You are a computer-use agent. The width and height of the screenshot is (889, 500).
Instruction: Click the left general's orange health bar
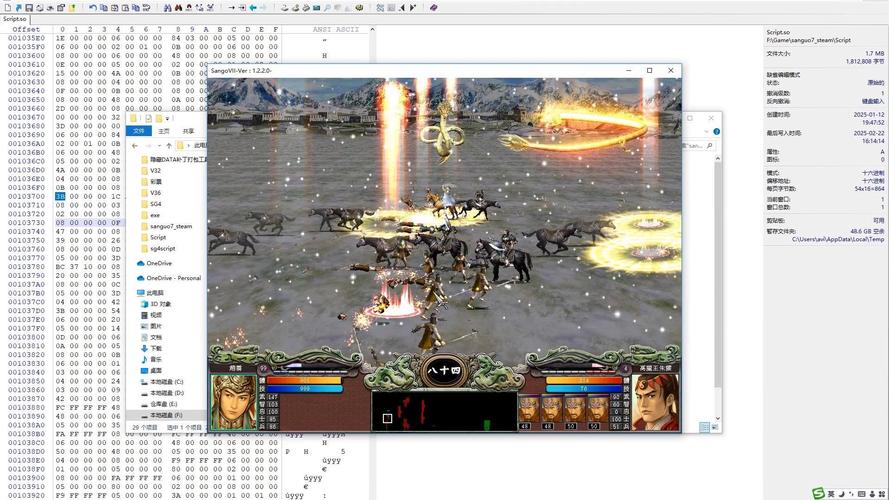pyautogui.click(x=304, y=380)
